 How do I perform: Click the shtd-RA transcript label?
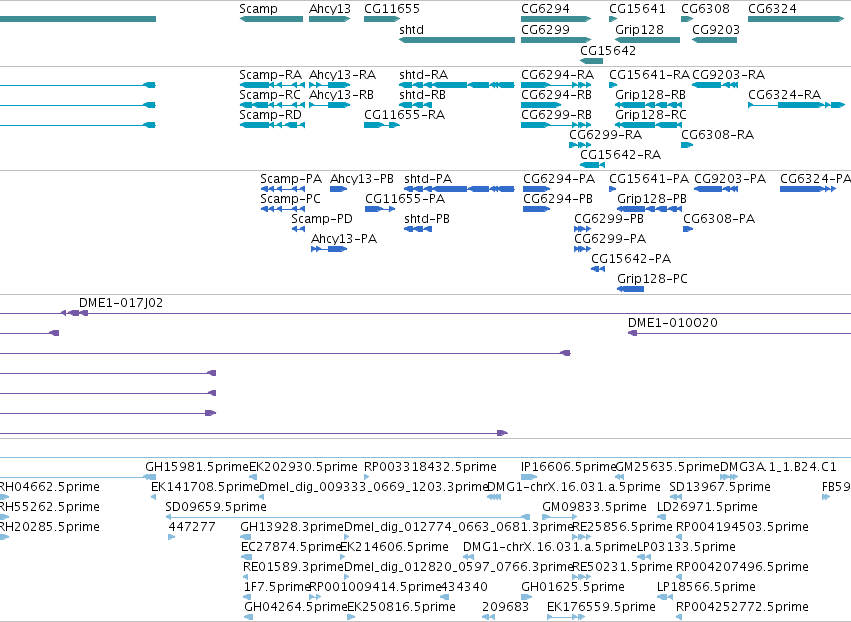423,74
